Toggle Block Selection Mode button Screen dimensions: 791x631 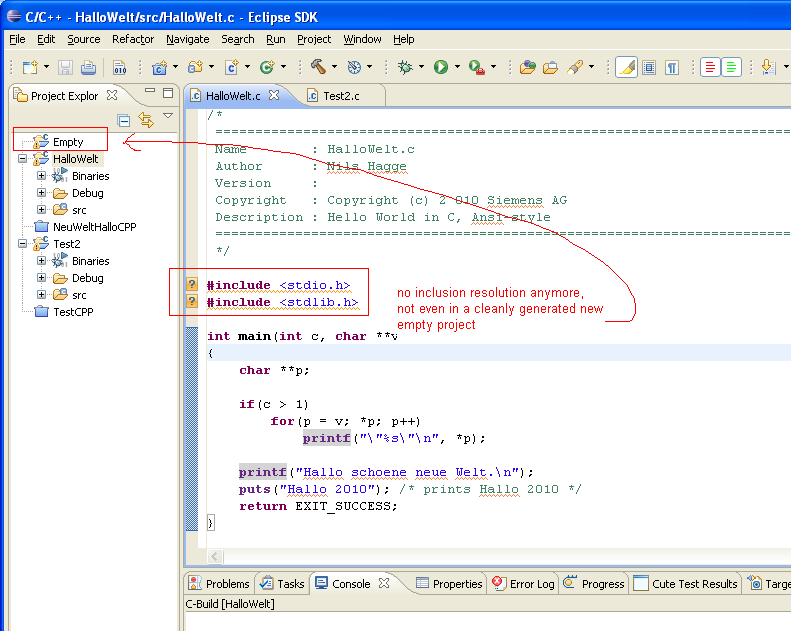[x=649, y=67]
